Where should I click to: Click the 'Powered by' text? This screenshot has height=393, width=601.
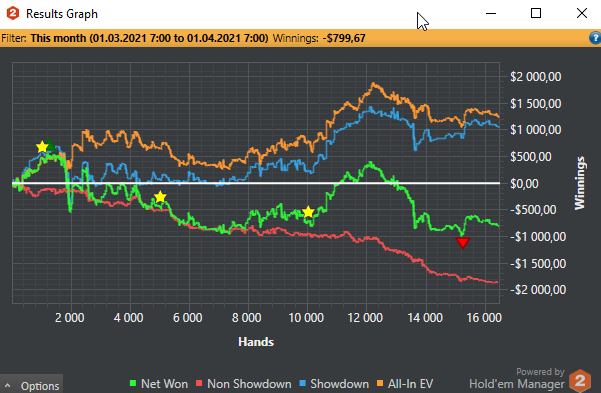[x=540, y=372]
